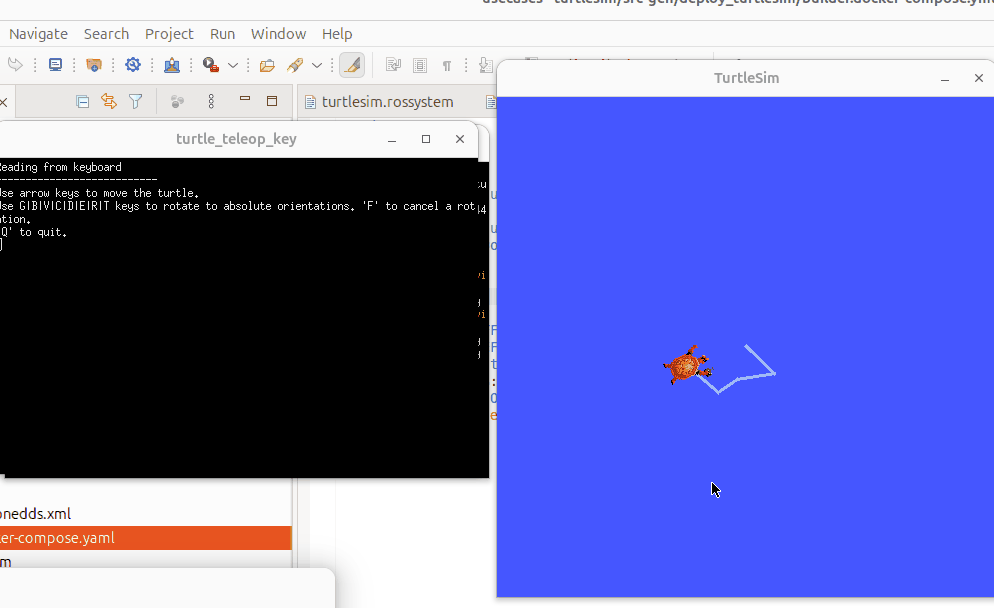Image resolution: width=994 pixels, height=608 pixels.
Task: Click the TurtleSim window title bar
Action: tap(746, 78)
